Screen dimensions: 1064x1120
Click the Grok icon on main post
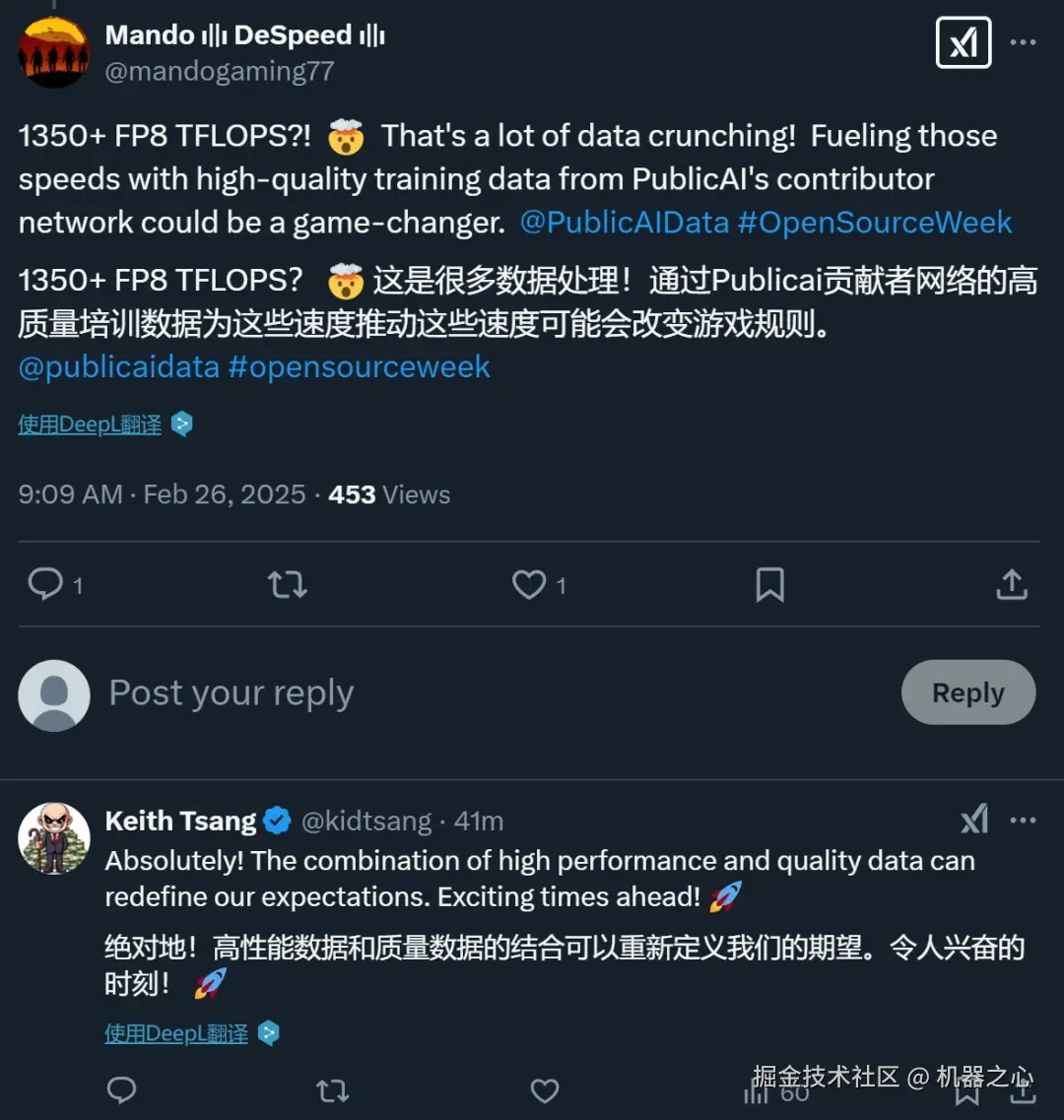tap(963, 43)
